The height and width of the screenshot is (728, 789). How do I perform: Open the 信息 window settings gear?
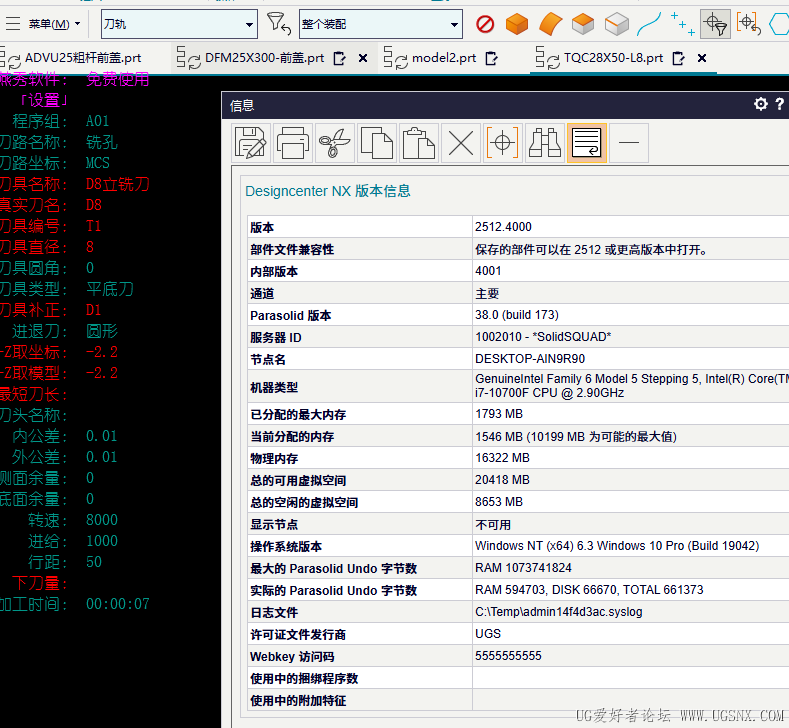click(x=761, y=104)
